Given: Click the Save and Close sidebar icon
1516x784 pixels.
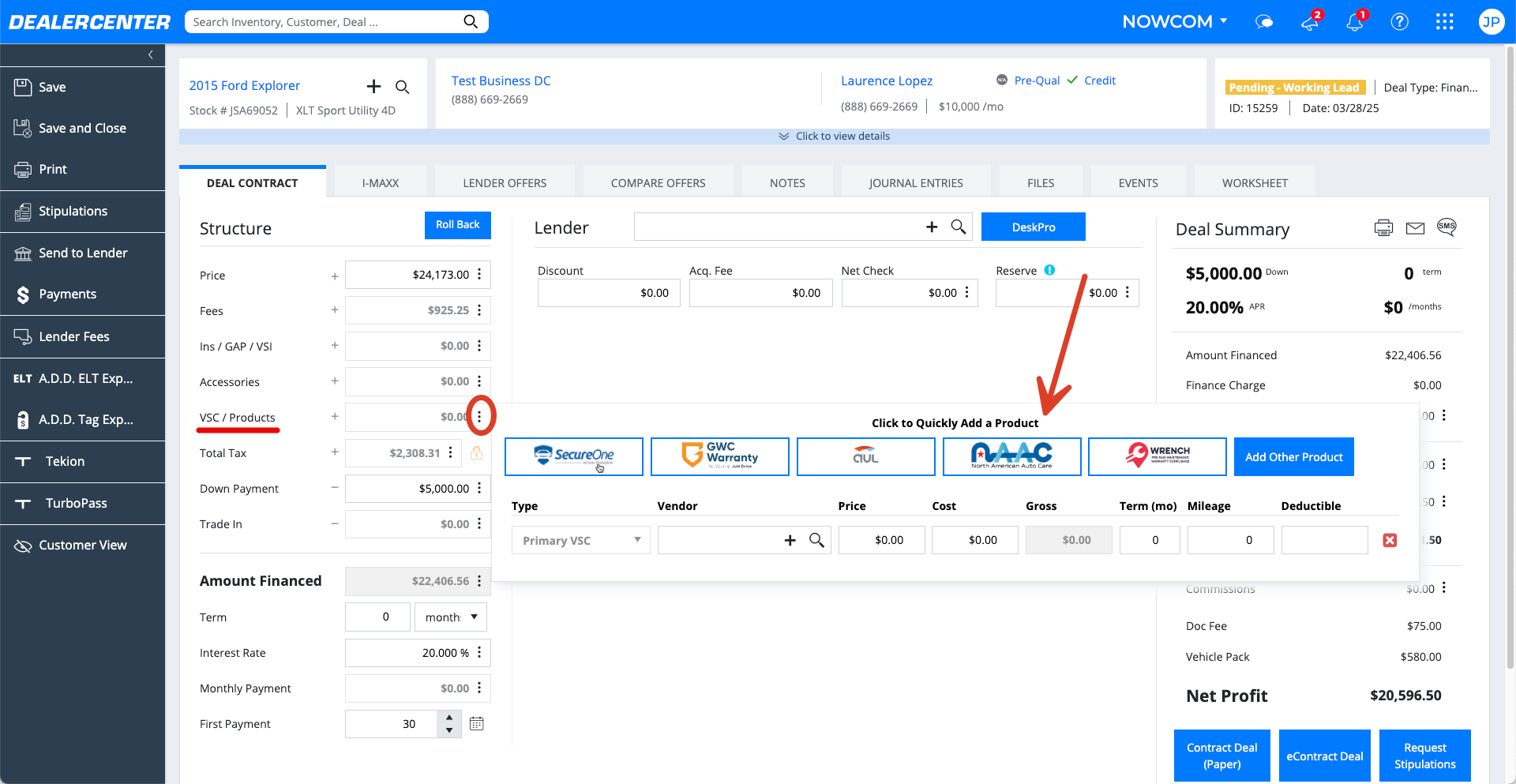Looking at the screenshot, I should [x=23, y=128].
